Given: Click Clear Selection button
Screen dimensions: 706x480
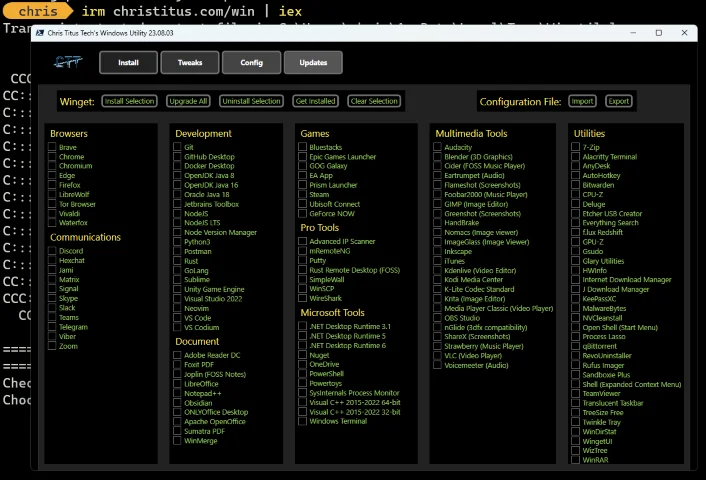Looking at the screenshot, I should (374, 101).
